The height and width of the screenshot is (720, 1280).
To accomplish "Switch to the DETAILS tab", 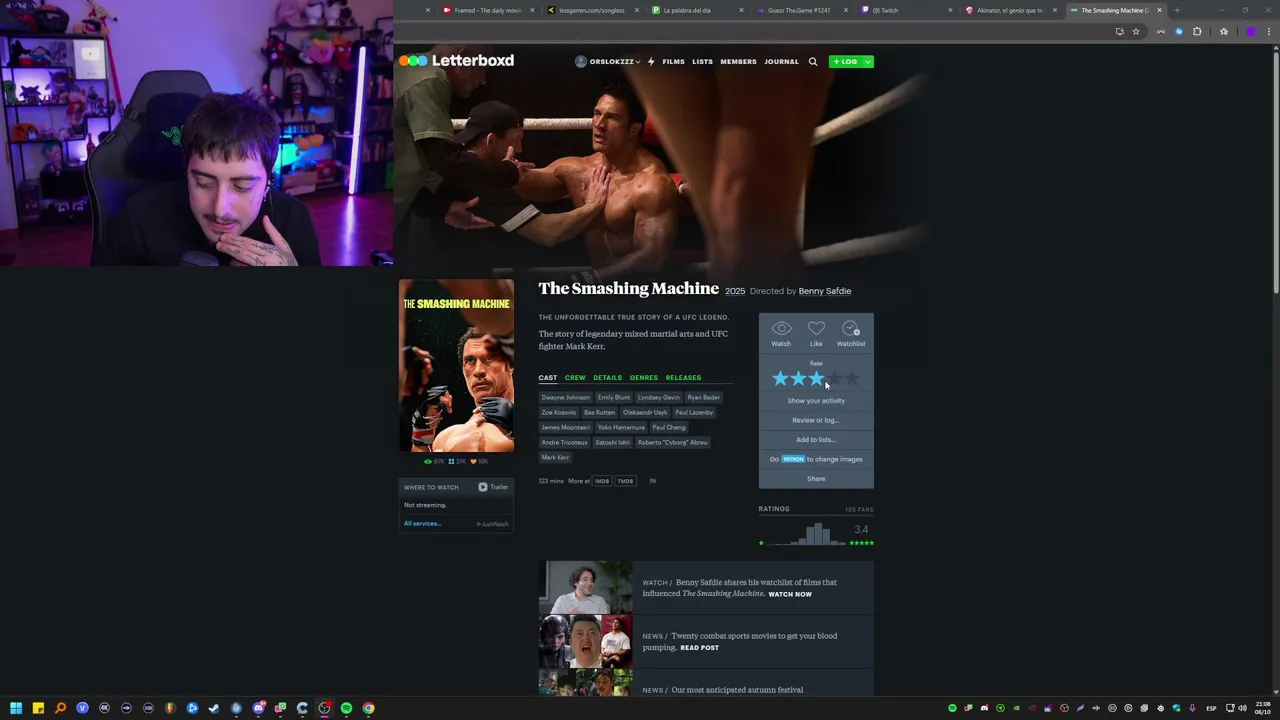I will 607,378.
